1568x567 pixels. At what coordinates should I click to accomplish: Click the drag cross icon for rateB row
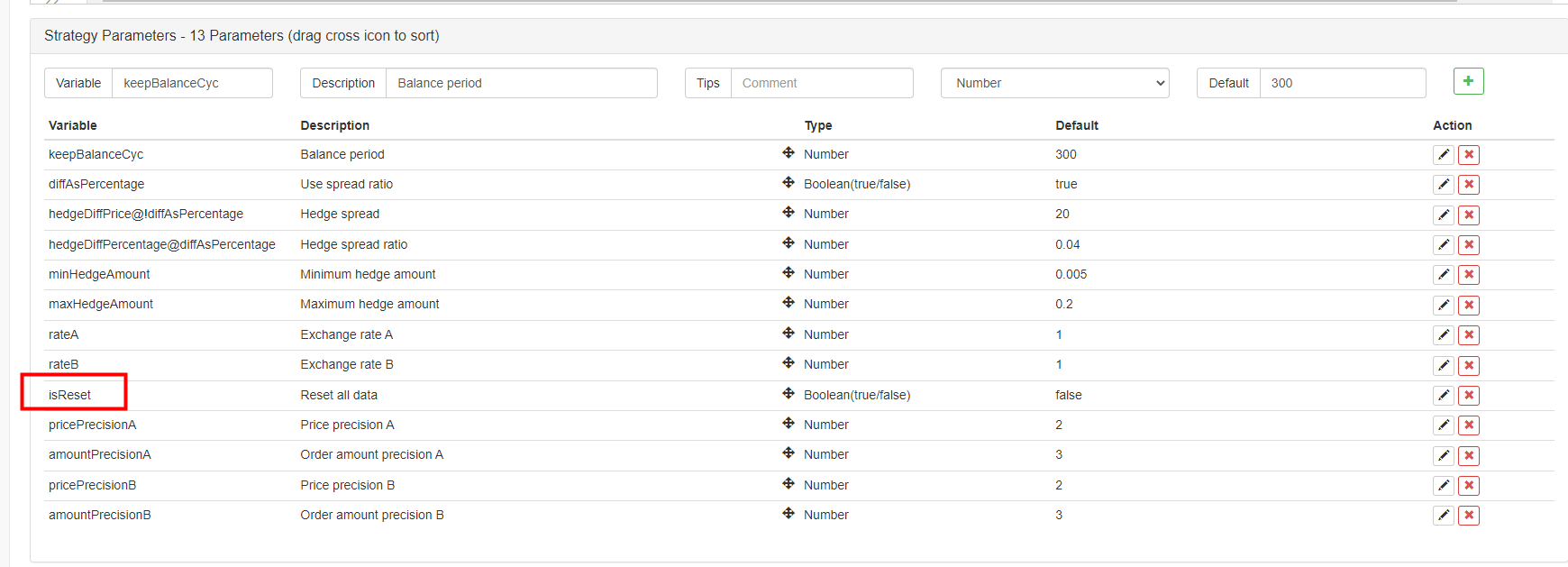789,363
